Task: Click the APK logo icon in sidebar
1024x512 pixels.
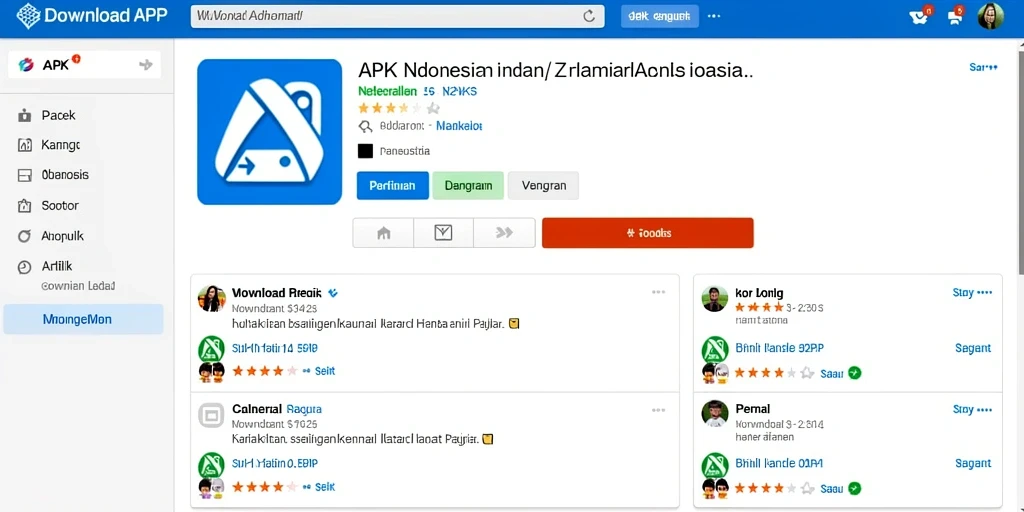Action: tap(26, 65)
